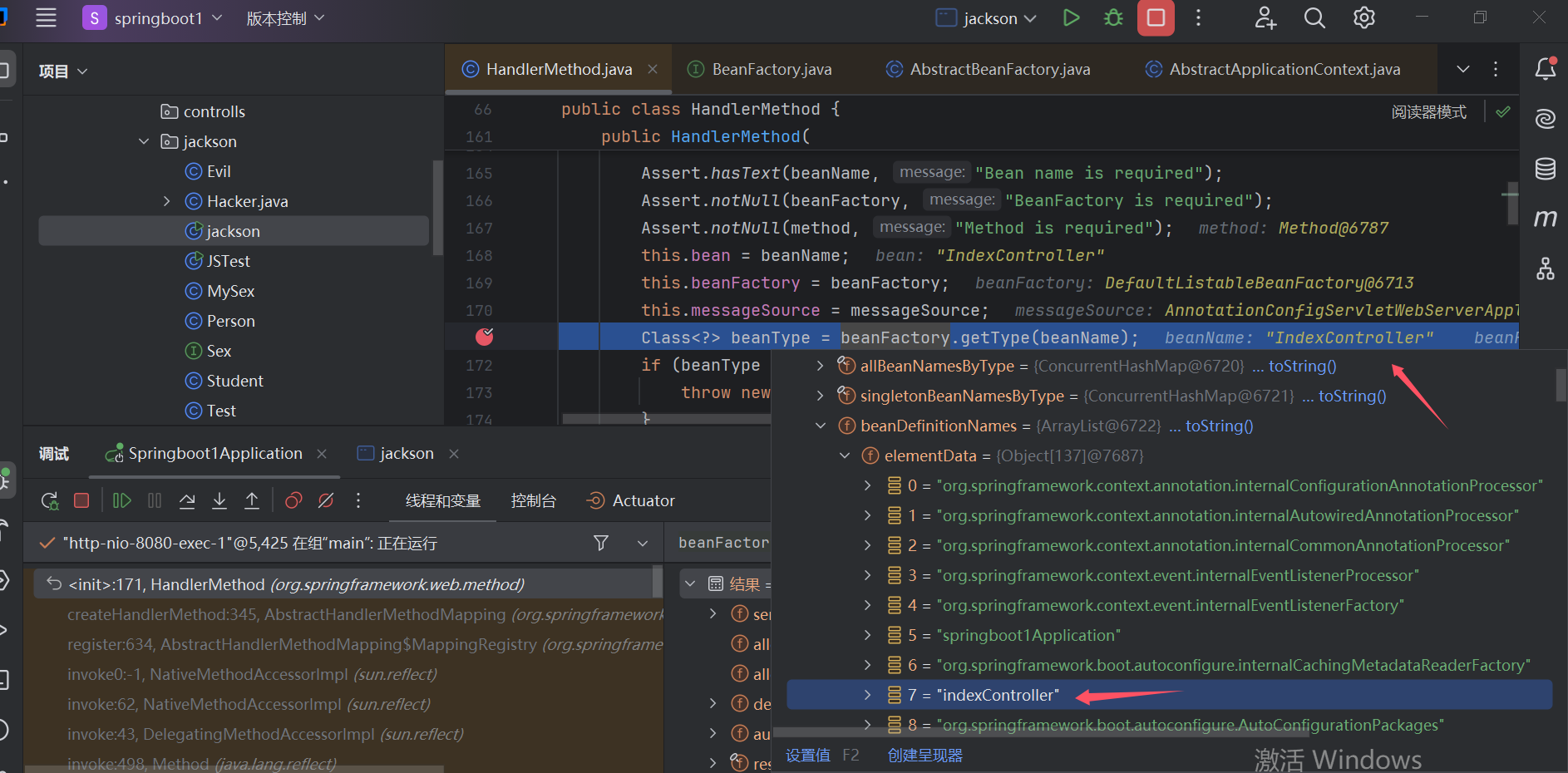Screen dimensions: 1568x773
Task: Click toString() link for allBeanNamesByType
Action: point(1303,366)
